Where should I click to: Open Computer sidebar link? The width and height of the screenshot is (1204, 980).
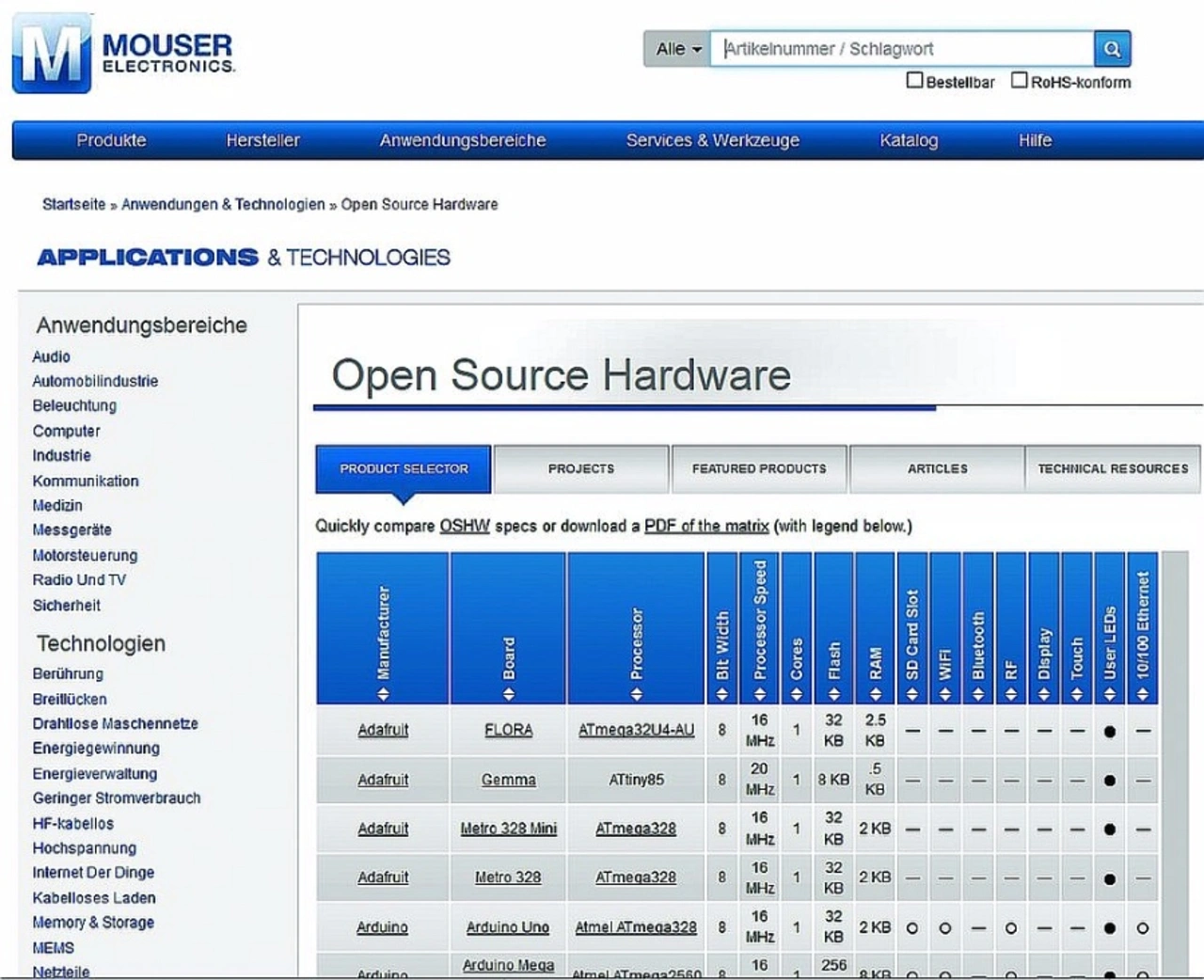[66, 431]
